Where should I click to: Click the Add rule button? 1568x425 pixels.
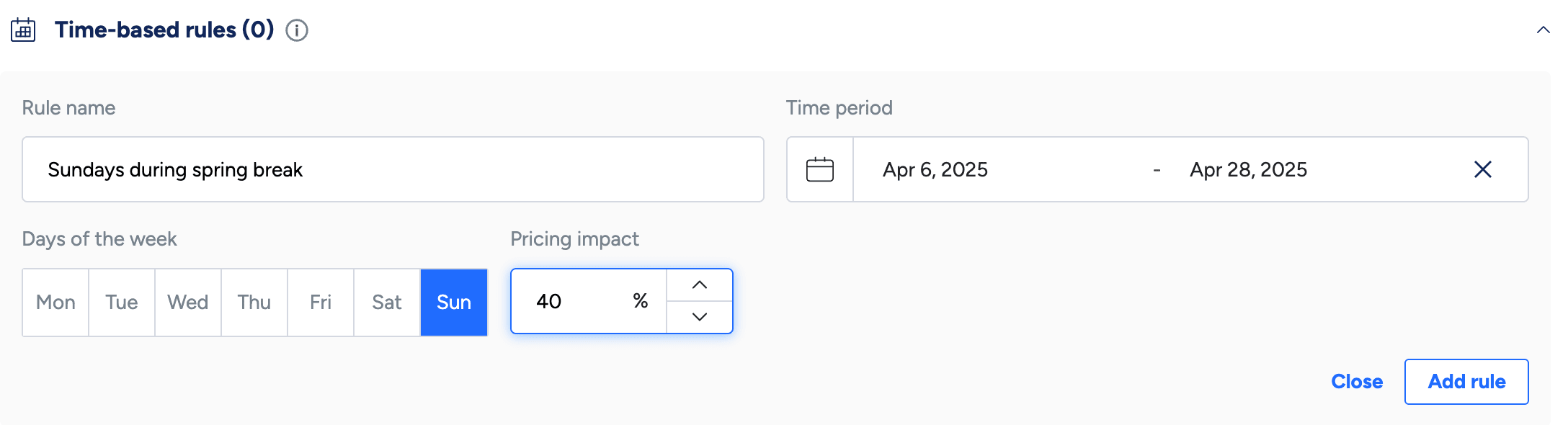pyautogui.click(x=1466, y=382)
